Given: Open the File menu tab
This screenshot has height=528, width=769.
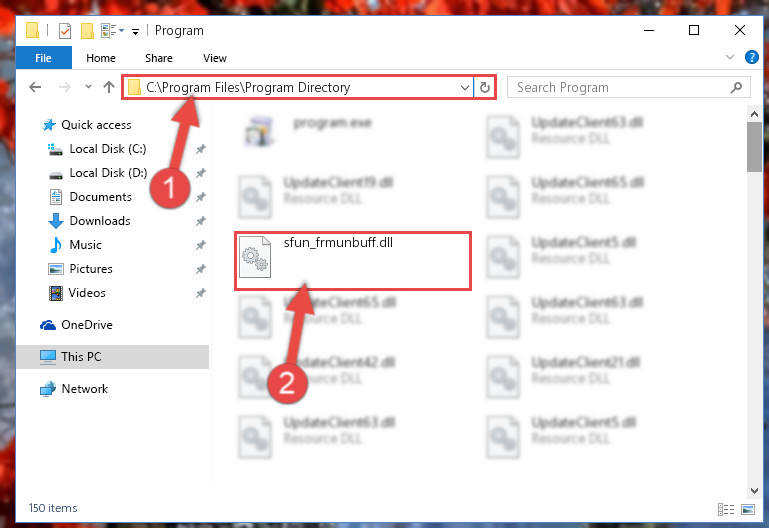Looking at the screenshot, I should (x=44, y=58).
